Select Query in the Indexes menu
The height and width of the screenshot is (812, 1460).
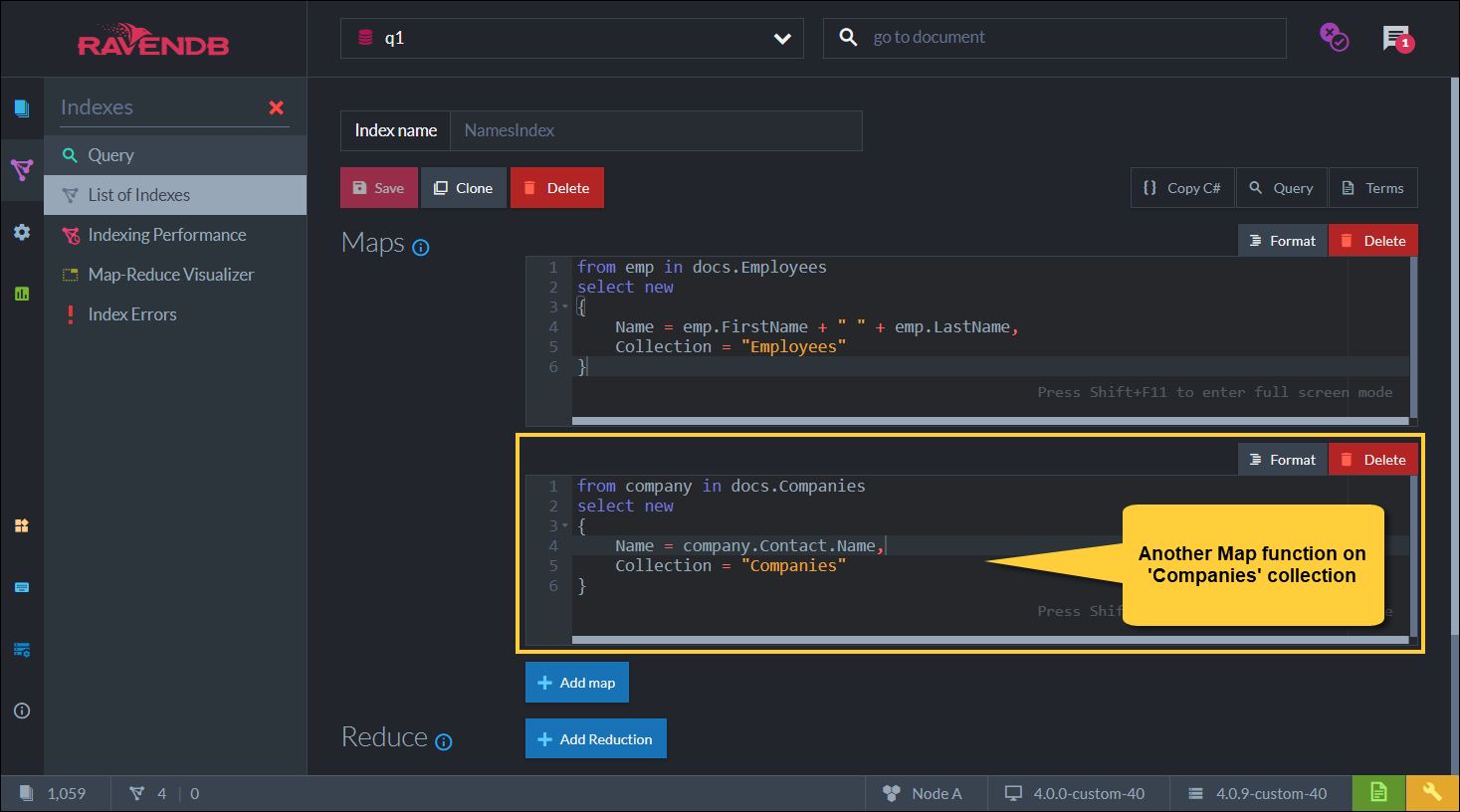point(175,155)
